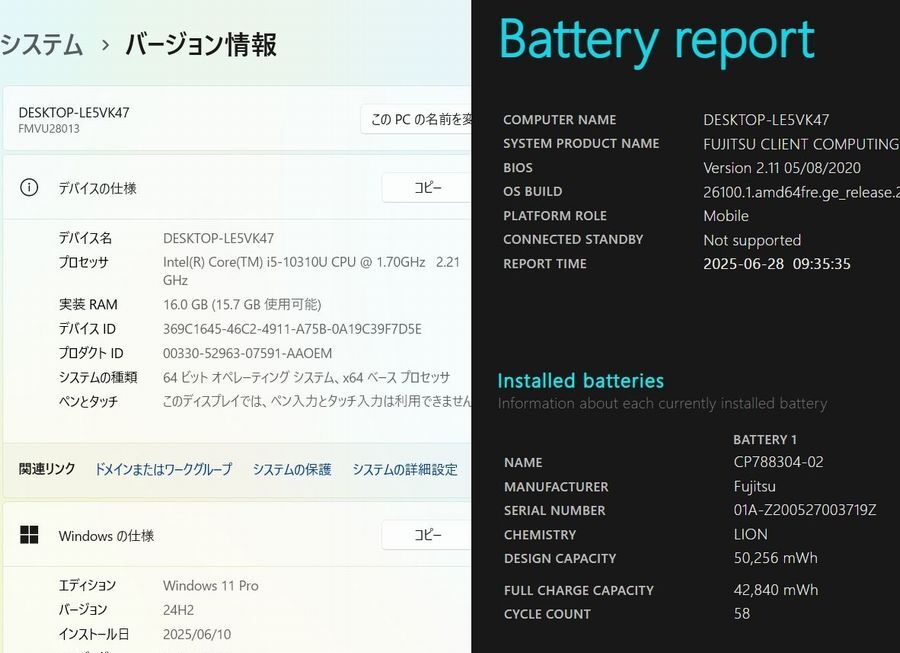Click the edition value Windows 11 Pro
Image resolution: width=900 pixels, height=653 pixels.
pyautogui.click(x=211, y=585)
